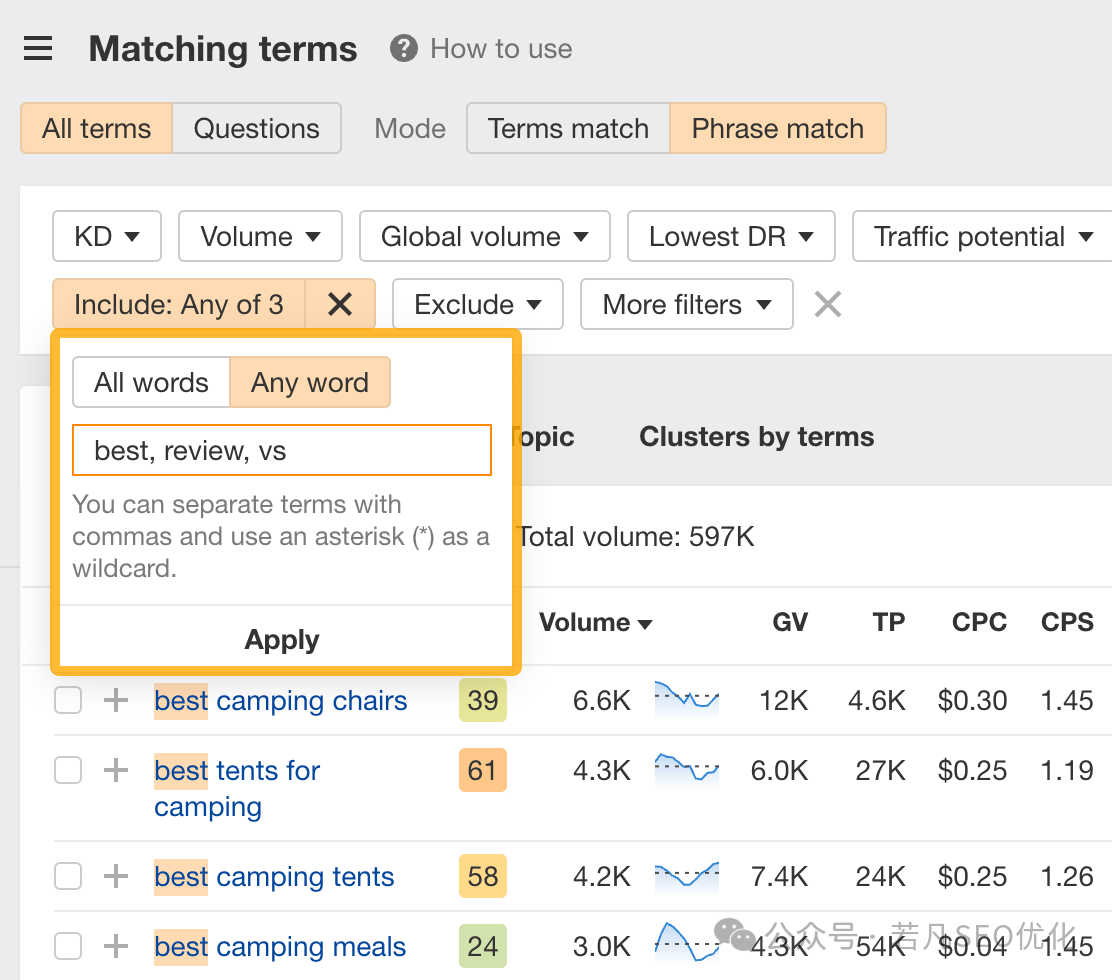This screenshot has height=980, width=1112.
Task: Add best tents for camping with plus icon
Action: pyautogui.click(x=116, y=770)
